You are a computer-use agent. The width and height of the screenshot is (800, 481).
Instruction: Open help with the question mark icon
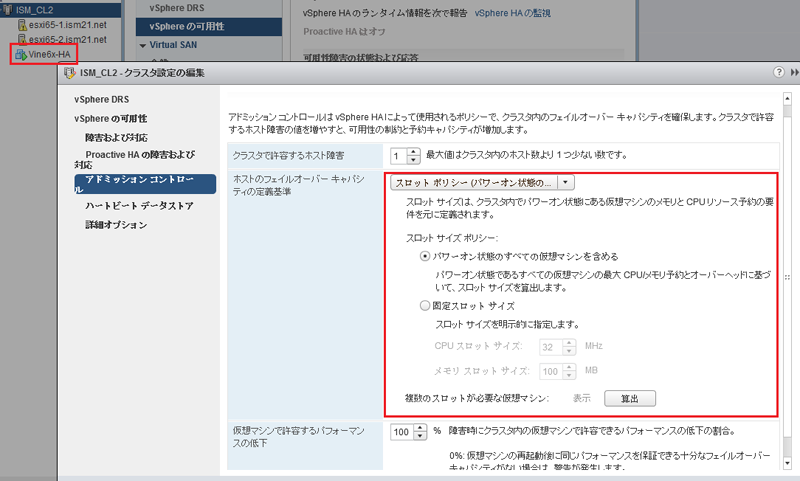point(778,73)
